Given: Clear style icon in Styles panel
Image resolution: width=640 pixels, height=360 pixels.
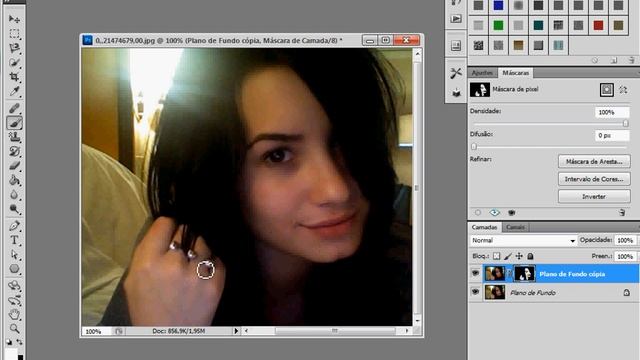Looking at the screenshot, I should click(595, 60).
